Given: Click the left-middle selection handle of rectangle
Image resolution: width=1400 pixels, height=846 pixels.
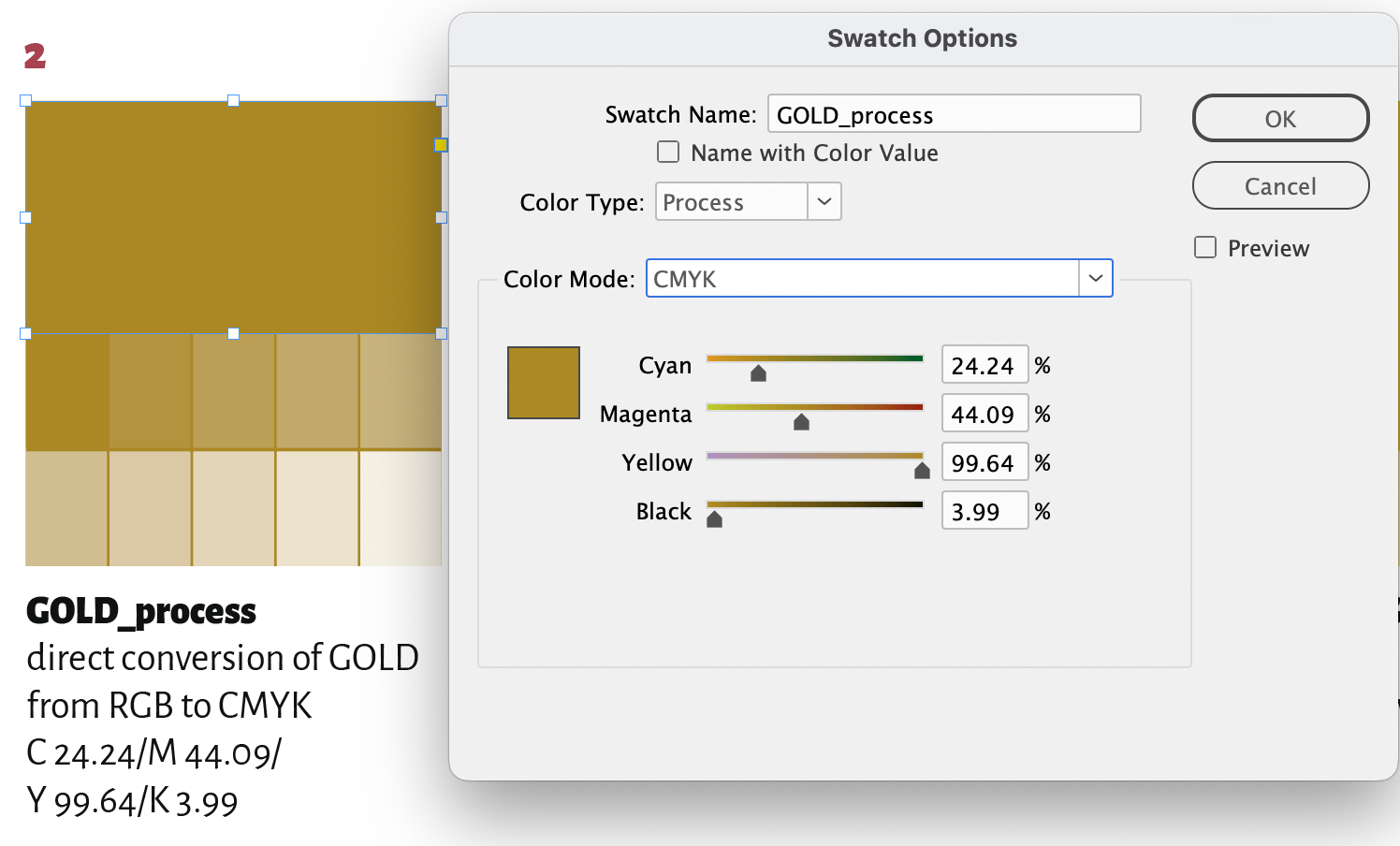Looking at the screenshot, I should point(26,217).
